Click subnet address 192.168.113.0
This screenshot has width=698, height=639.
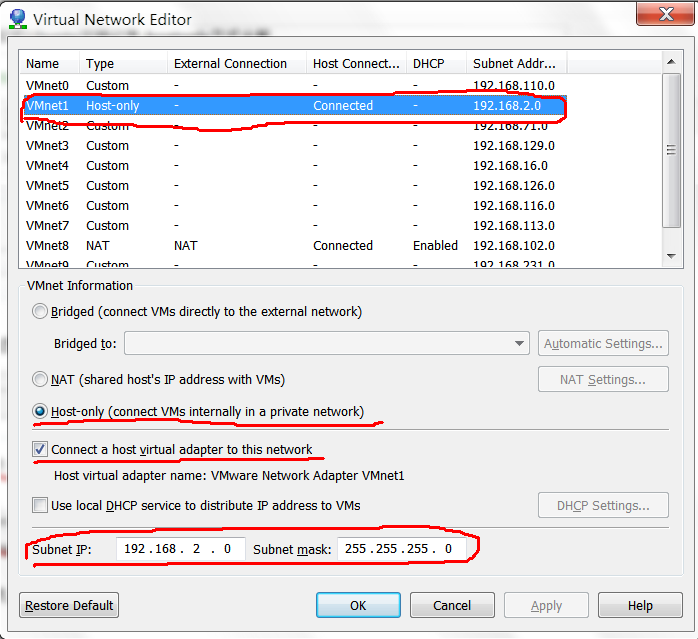tap(514, 226)
